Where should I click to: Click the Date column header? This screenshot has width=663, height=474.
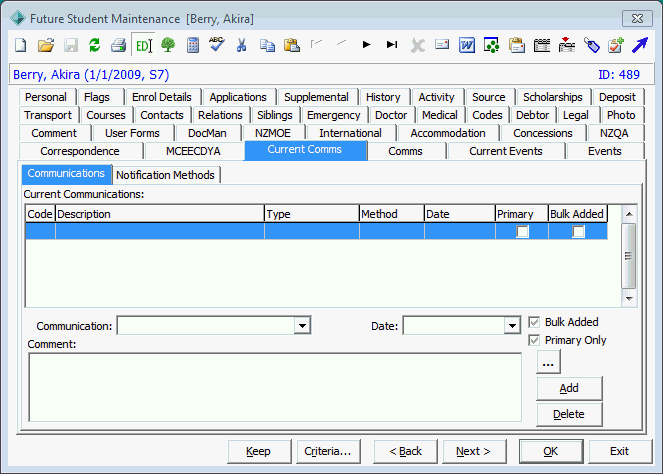click(x=460, y=214)
